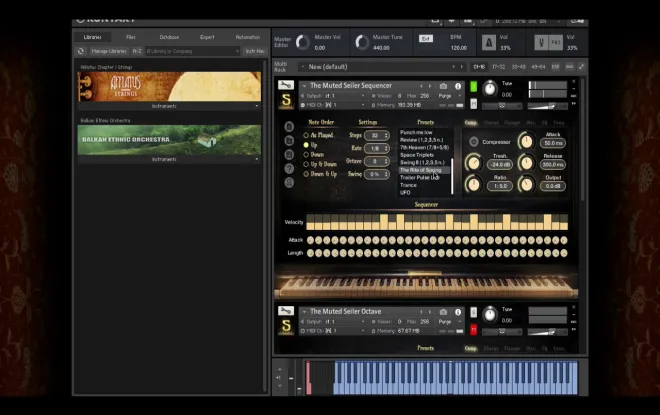Click the keyboard octave shift down arrow
The image size is (660, 415).
[x=280, y=385]
